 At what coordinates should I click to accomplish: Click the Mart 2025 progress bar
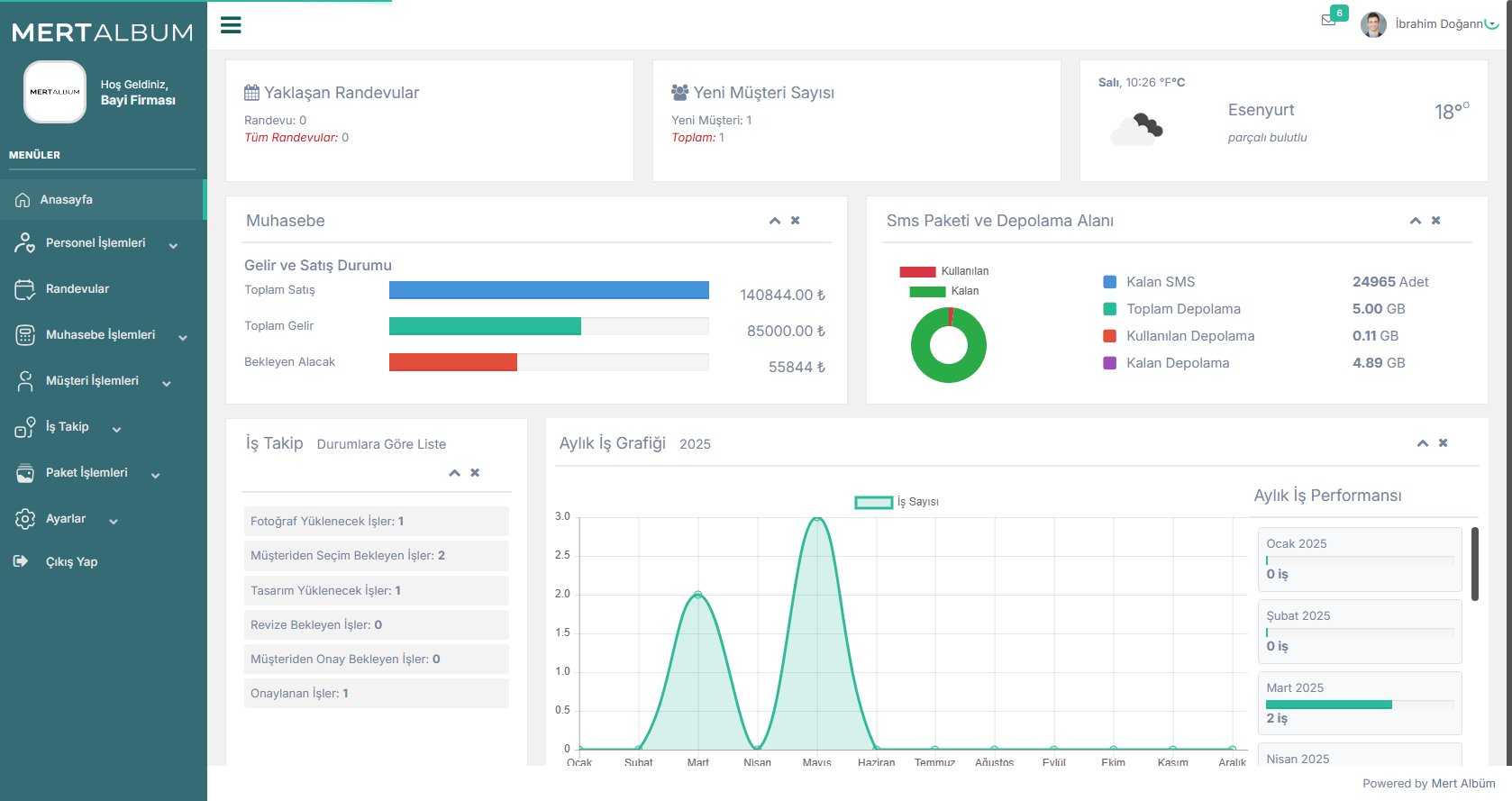[x=1328, y=705]
